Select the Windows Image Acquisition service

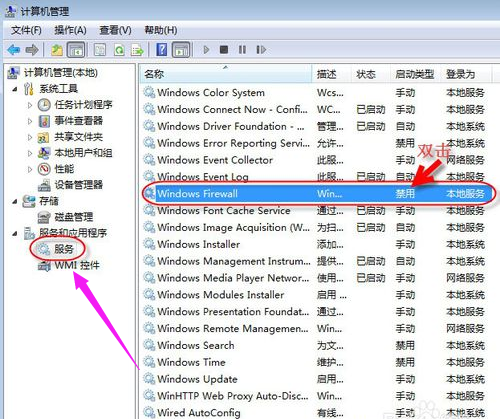[x=315, y=227]
